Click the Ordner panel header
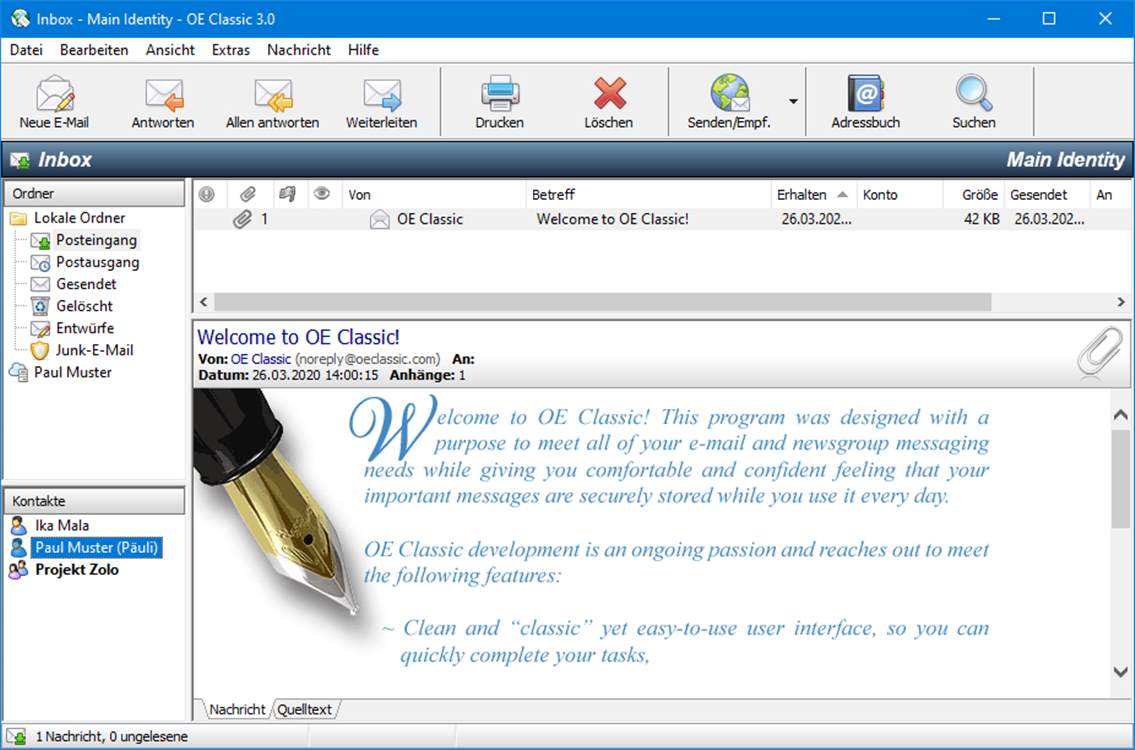Viewport: 1135px width, 750px height. coord(94,193)
